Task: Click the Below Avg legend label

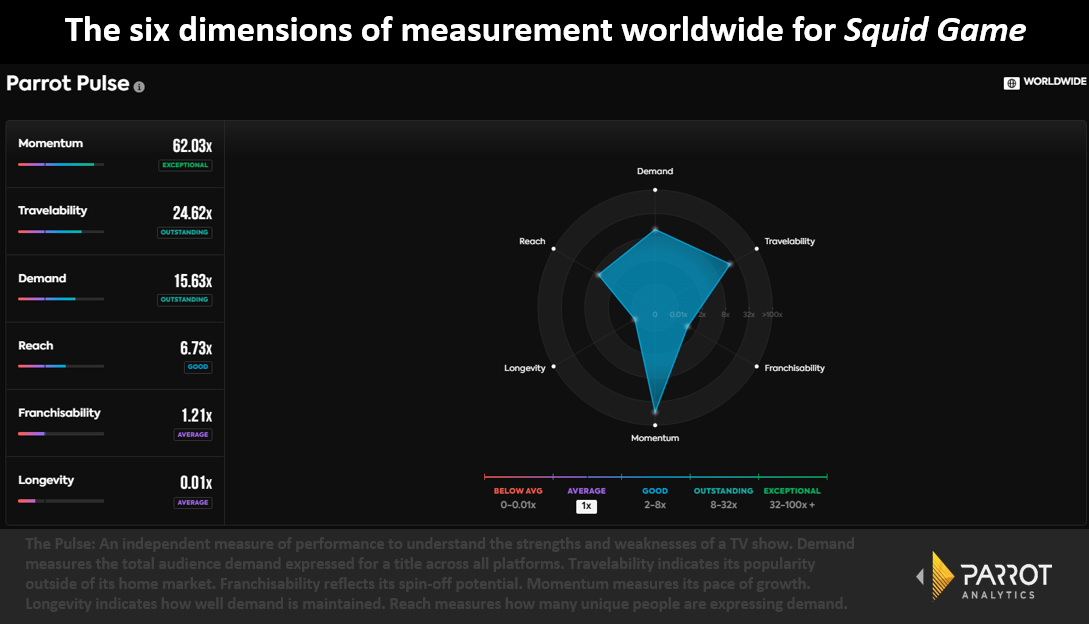Action: coord(518,491)
